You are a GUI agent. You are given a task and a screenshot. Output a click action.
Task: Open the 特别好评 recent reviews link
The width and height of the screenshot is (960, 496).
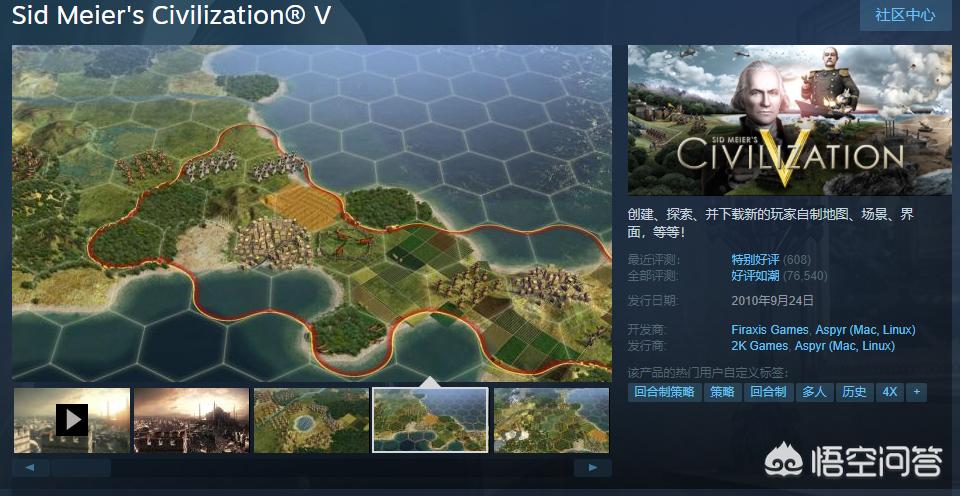point(756,260)
